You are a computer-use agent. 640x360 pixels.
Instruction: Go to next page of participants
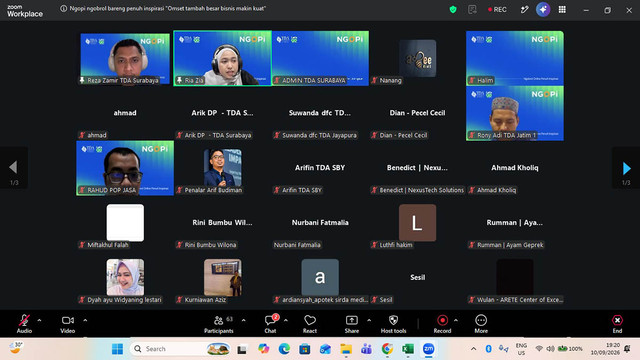tap(626, 168)
